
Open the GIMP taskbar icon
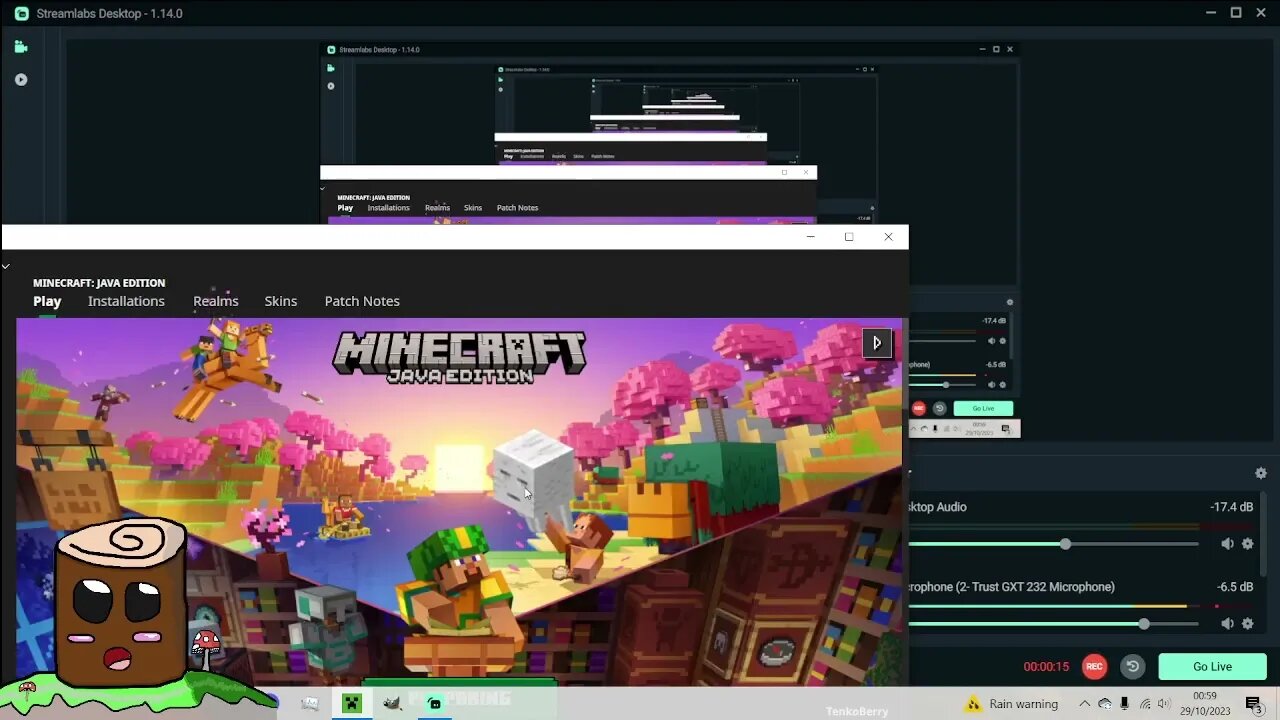pyautogui.click(x=392, y=703)
